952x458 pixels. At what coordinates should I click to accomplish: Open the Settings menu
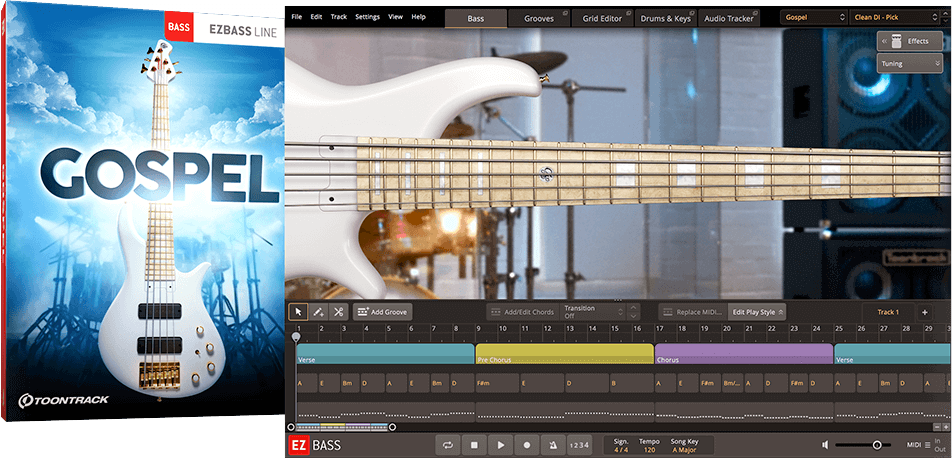point(367,17)
